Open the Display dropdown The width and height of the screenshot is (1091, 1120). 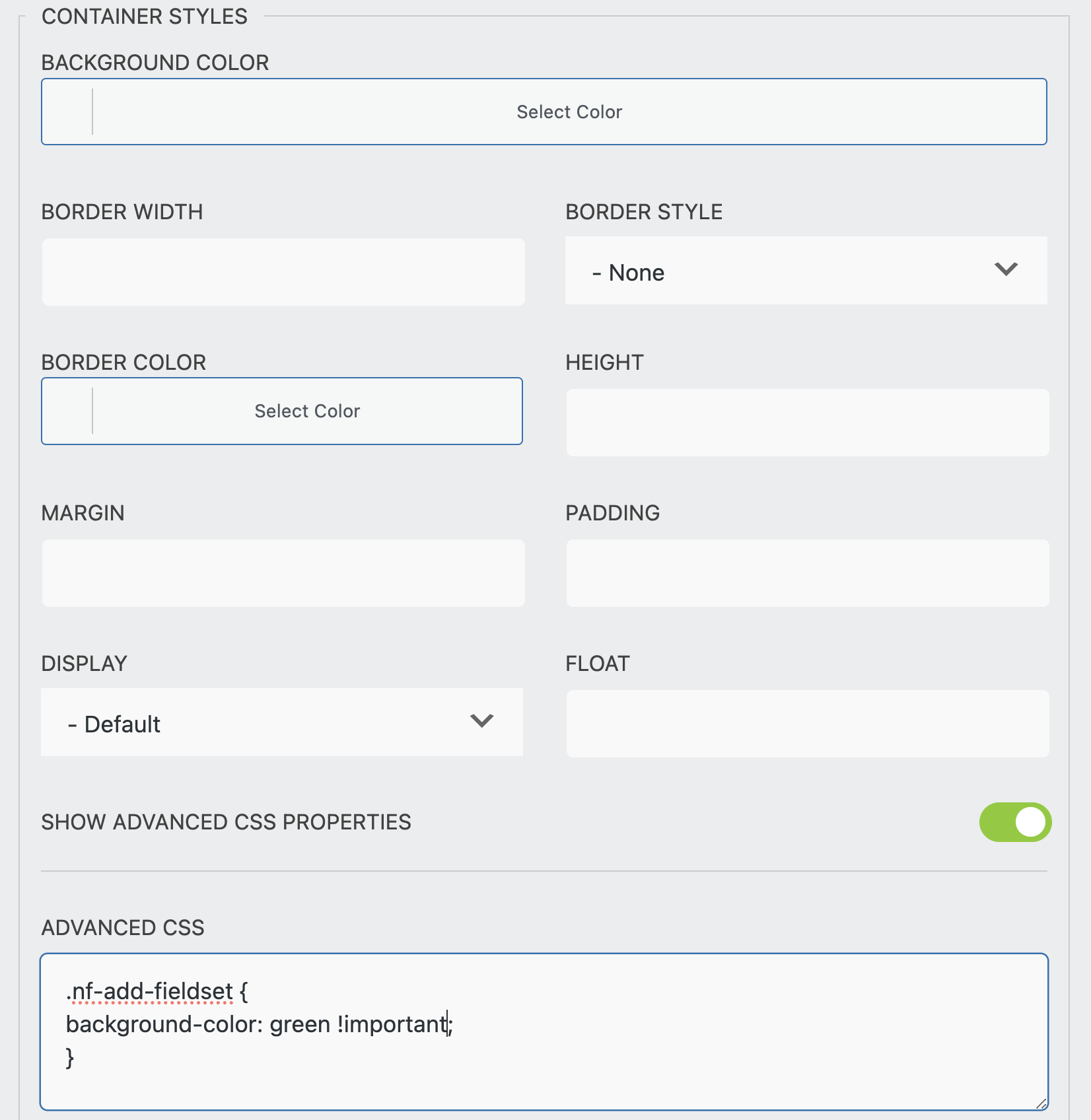[282, 722]
